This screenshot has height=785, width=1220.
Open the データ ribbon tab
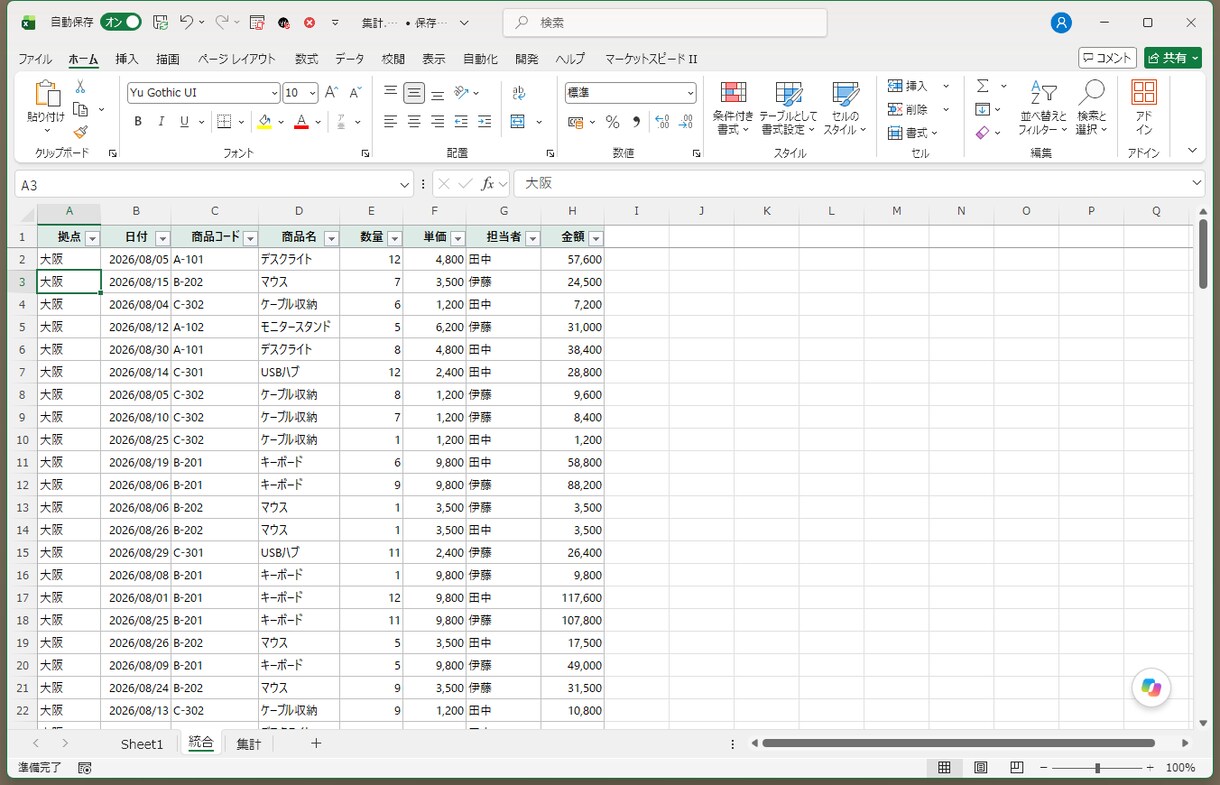point(350,59)
